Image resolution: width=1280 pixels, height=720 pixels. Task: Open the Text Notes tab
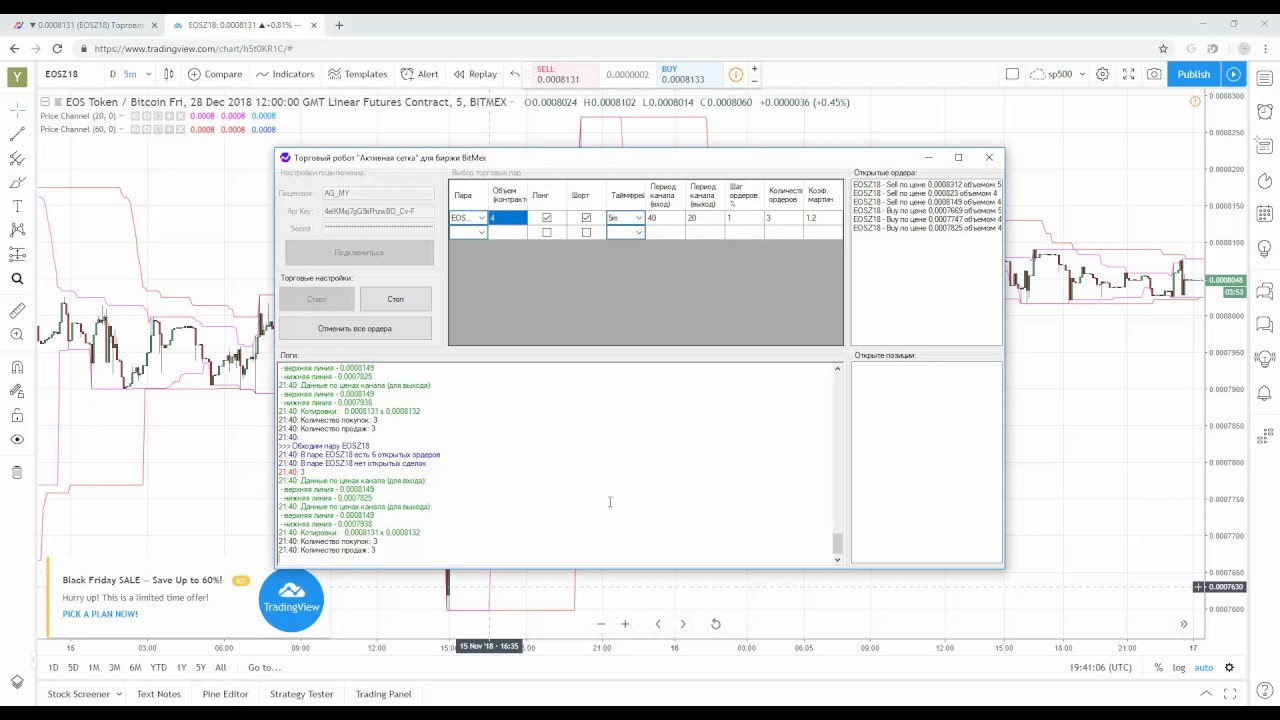159,694
